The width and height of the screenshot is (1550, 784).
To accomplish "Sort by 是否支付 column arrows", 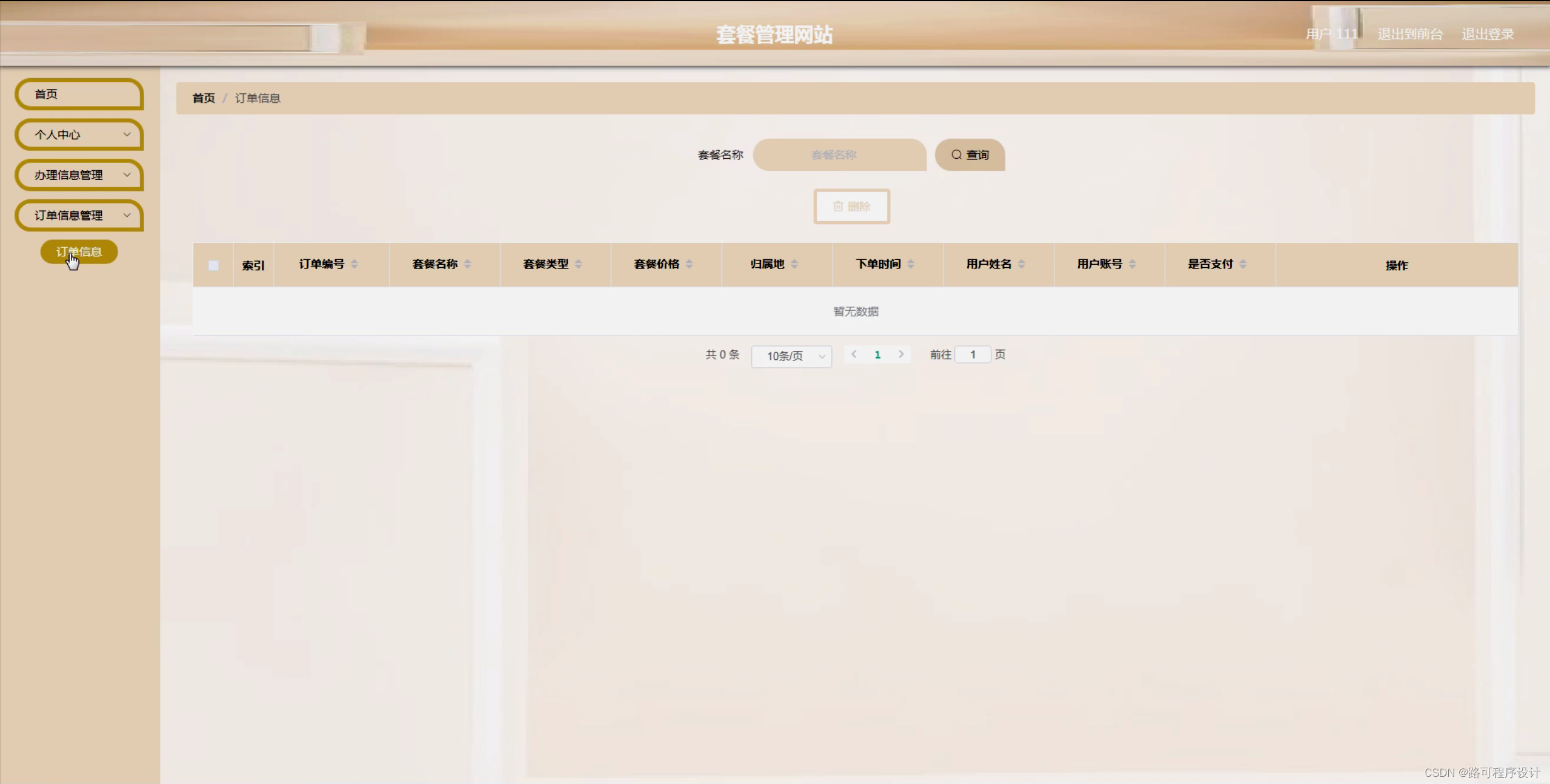I will 1243,264.
